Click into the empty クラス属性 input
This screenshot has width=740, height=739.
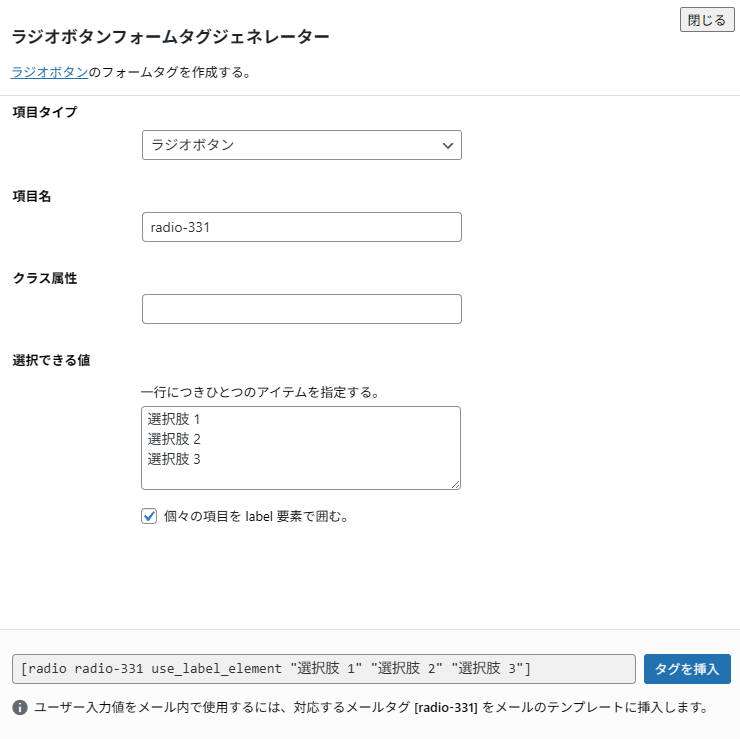point(301,309)
